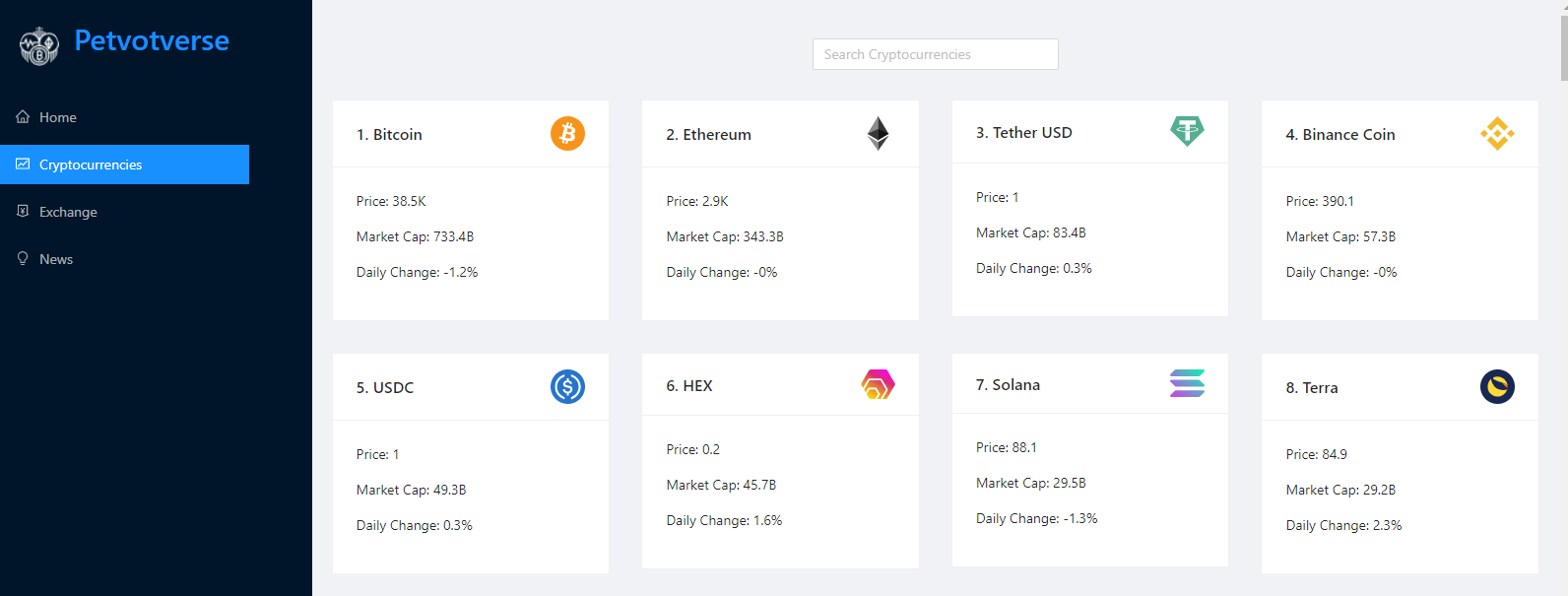Click the Bitcoin coin logo icon
This screenshot has width=1568, height=596.
[x=567, y=133]
